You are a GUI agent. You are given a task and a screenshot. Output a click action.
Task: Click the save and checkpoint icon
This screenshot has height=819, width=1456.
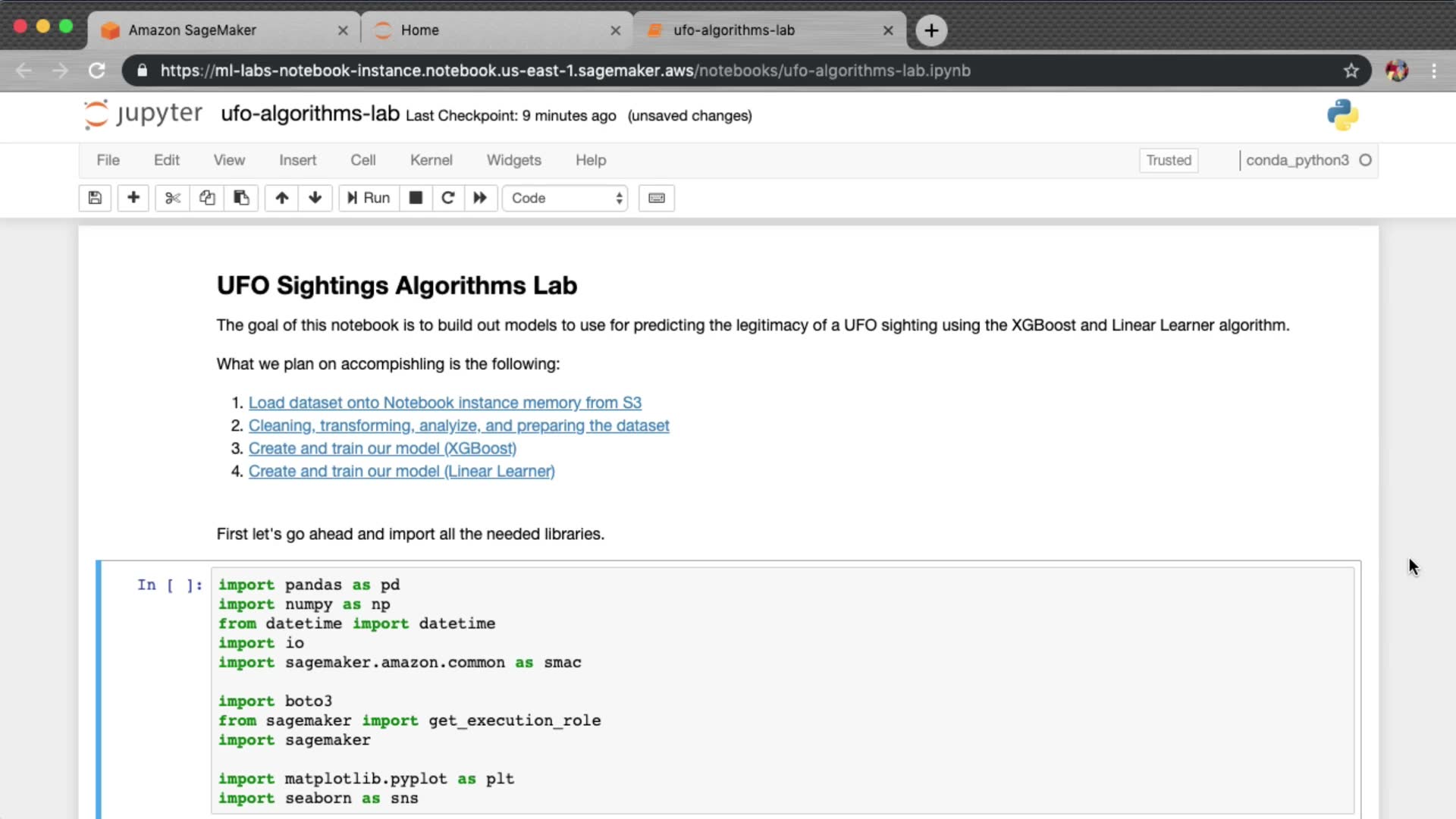(x=95, y=198)
